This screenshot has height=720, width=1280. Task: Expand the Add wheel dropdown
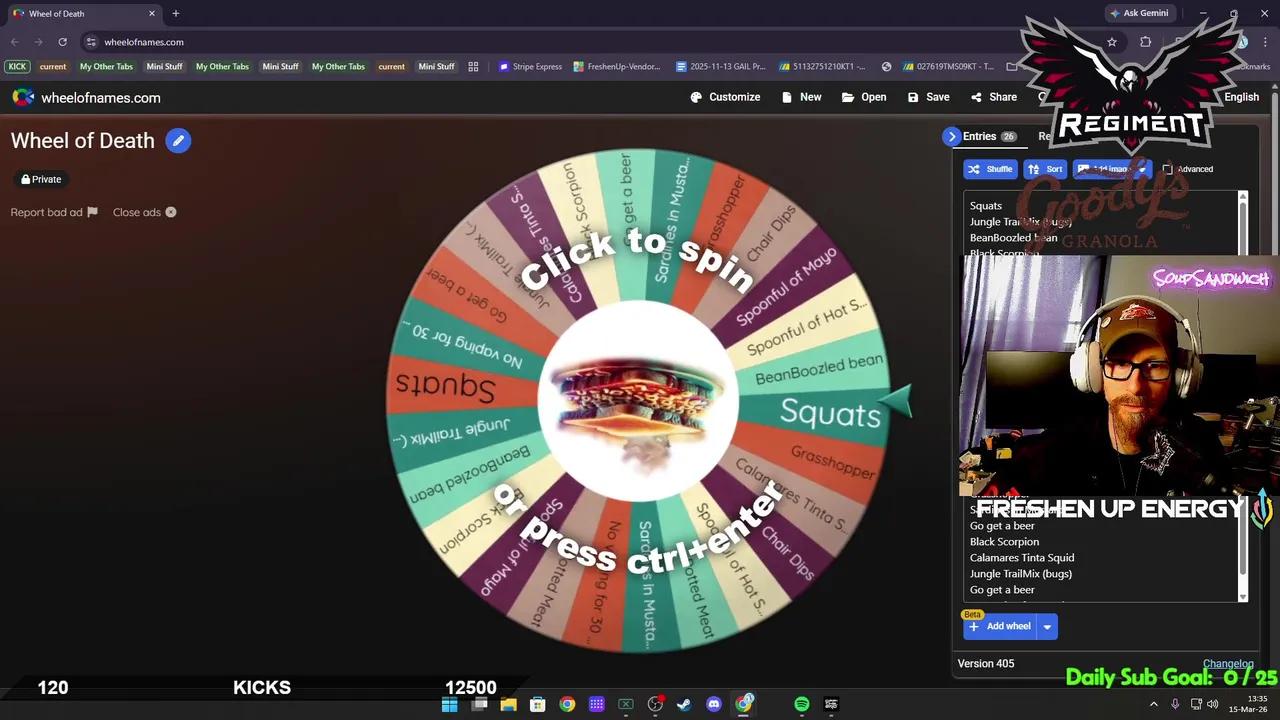(x=1046, y=626)
